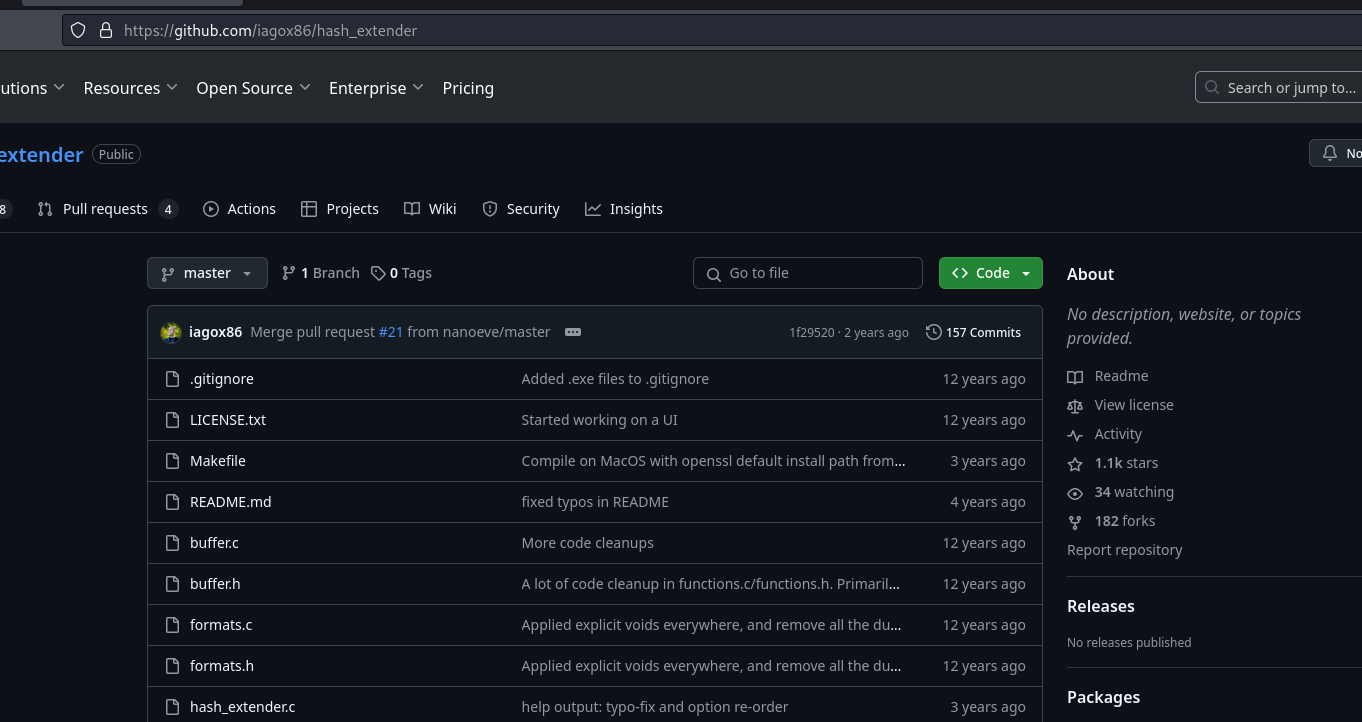Switch to the Actions tab

pyautogui.click(x=240, y=209)
